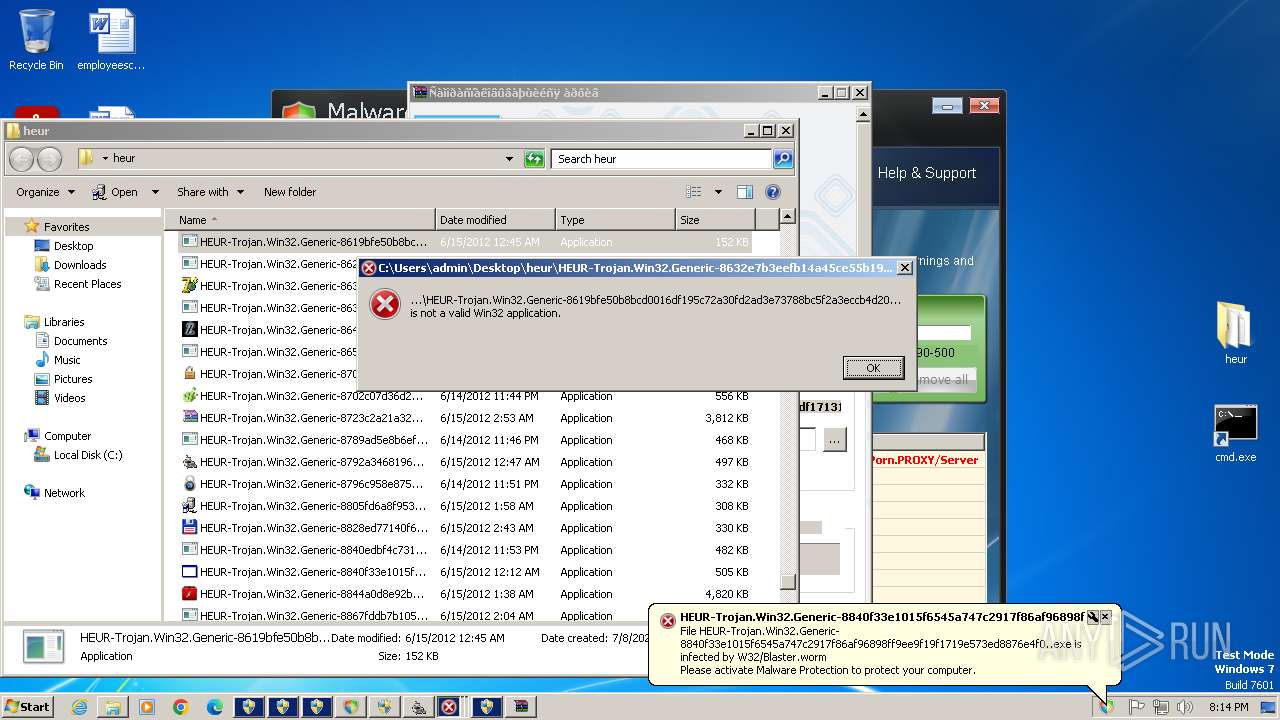Click the wrench options icon on the balloon
Screen dimensions: 1280x720
tap(1093, 618)
